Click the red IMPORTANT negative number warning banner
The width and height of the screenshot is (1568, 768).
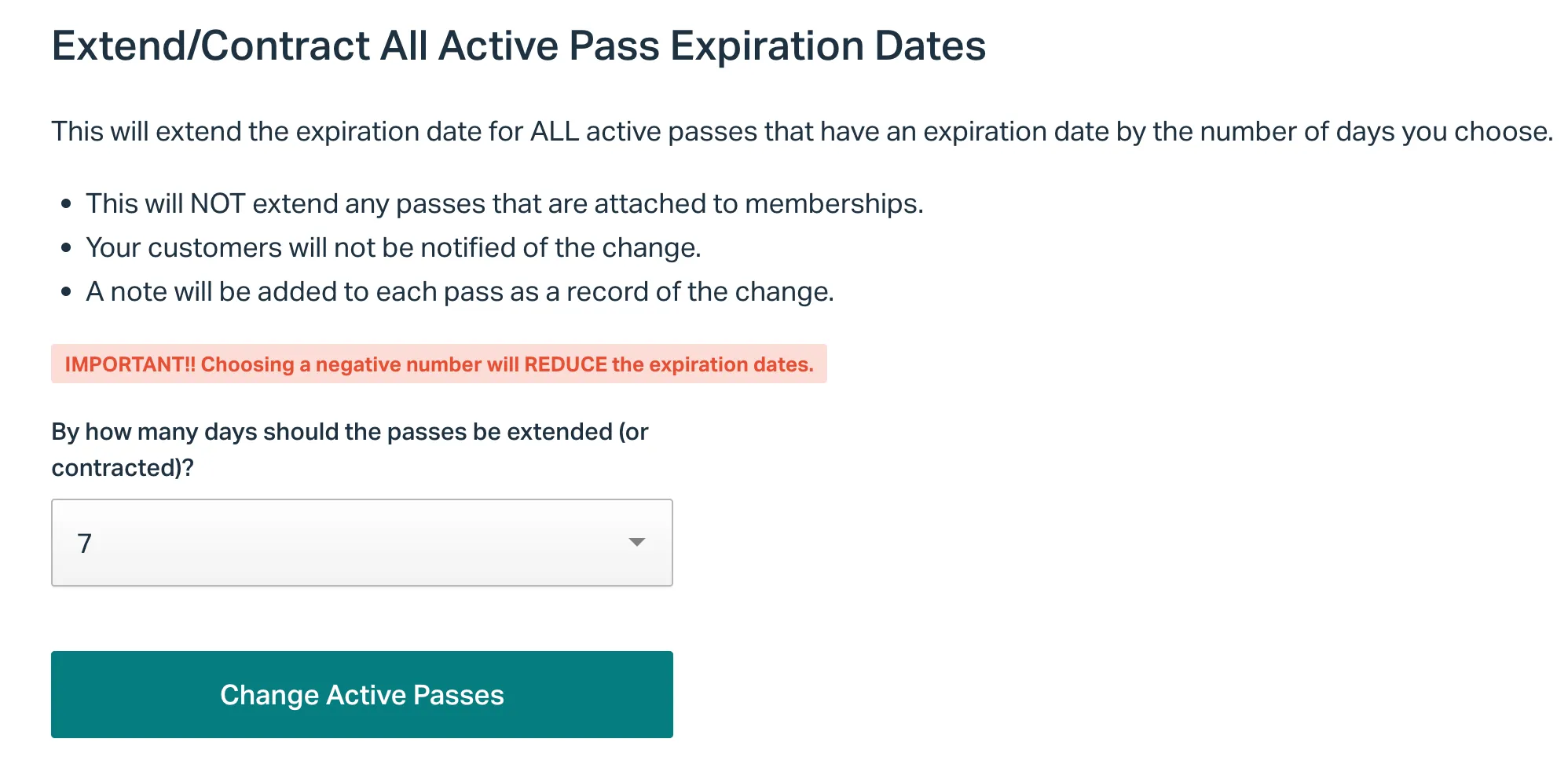439,364
